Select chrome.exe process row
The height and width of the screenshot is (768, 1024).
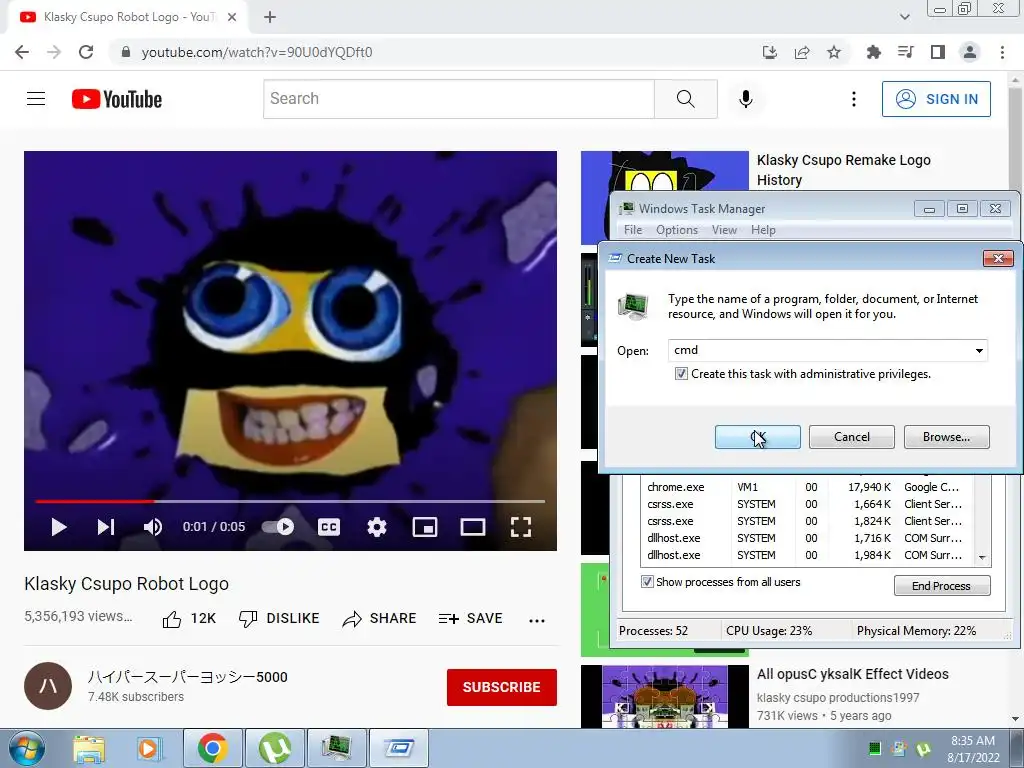point(808,487)
